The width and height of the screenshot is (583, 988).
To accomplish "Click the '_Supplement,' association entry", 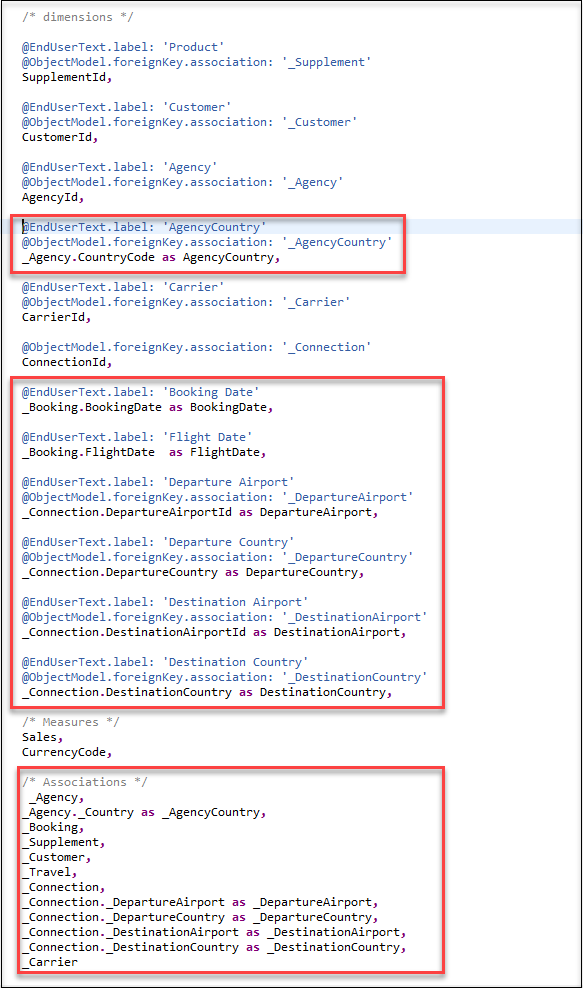I will tap(64, 842).
